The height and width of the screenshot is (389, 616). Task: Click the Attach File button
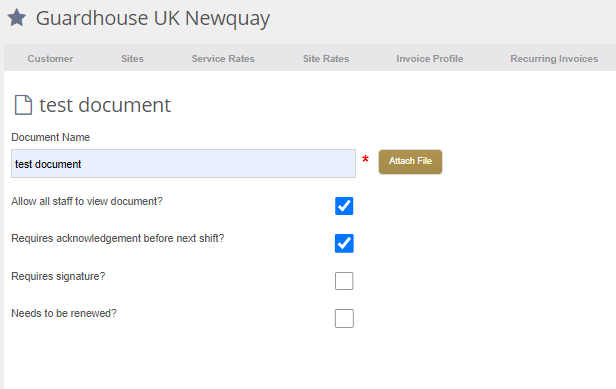[x=410, y=161]
